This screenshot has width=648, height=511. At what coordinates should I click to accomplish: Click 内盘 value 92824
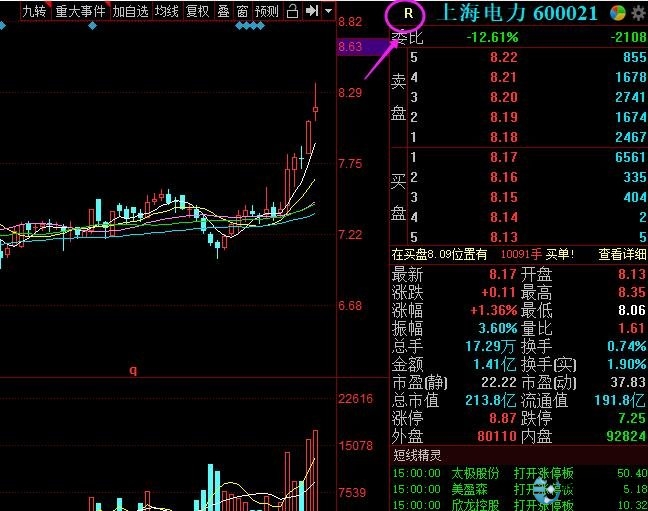626,436
